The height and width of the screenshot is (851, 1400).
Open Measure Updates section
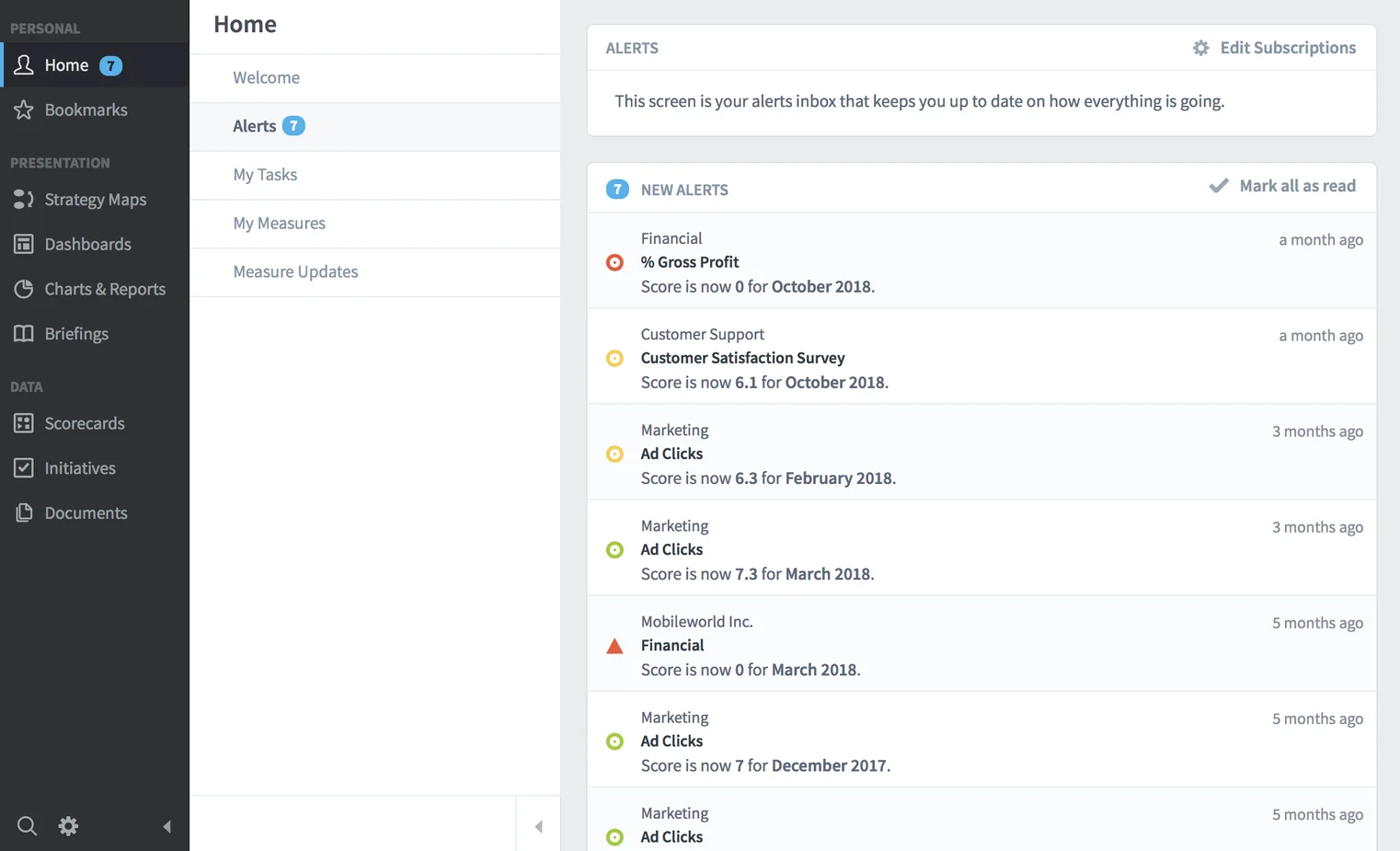coord(295,272)
